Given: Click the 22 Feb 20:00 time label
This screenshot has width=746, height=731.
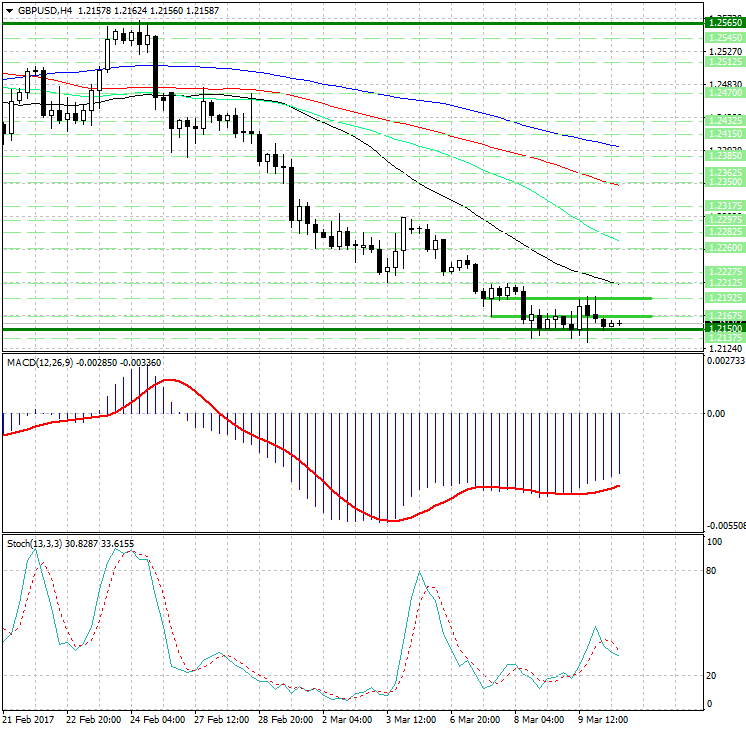Looking at the screenshot, I should point(94,719).
